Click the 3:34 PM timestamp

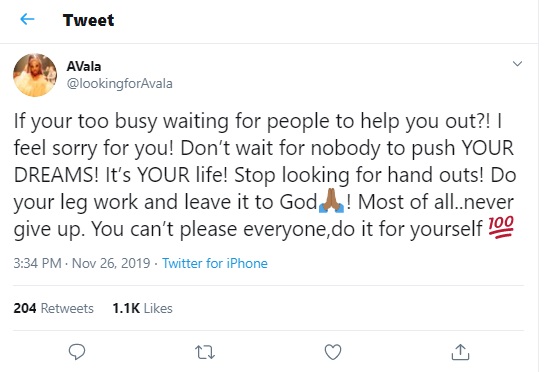click(x=37, y=263)
